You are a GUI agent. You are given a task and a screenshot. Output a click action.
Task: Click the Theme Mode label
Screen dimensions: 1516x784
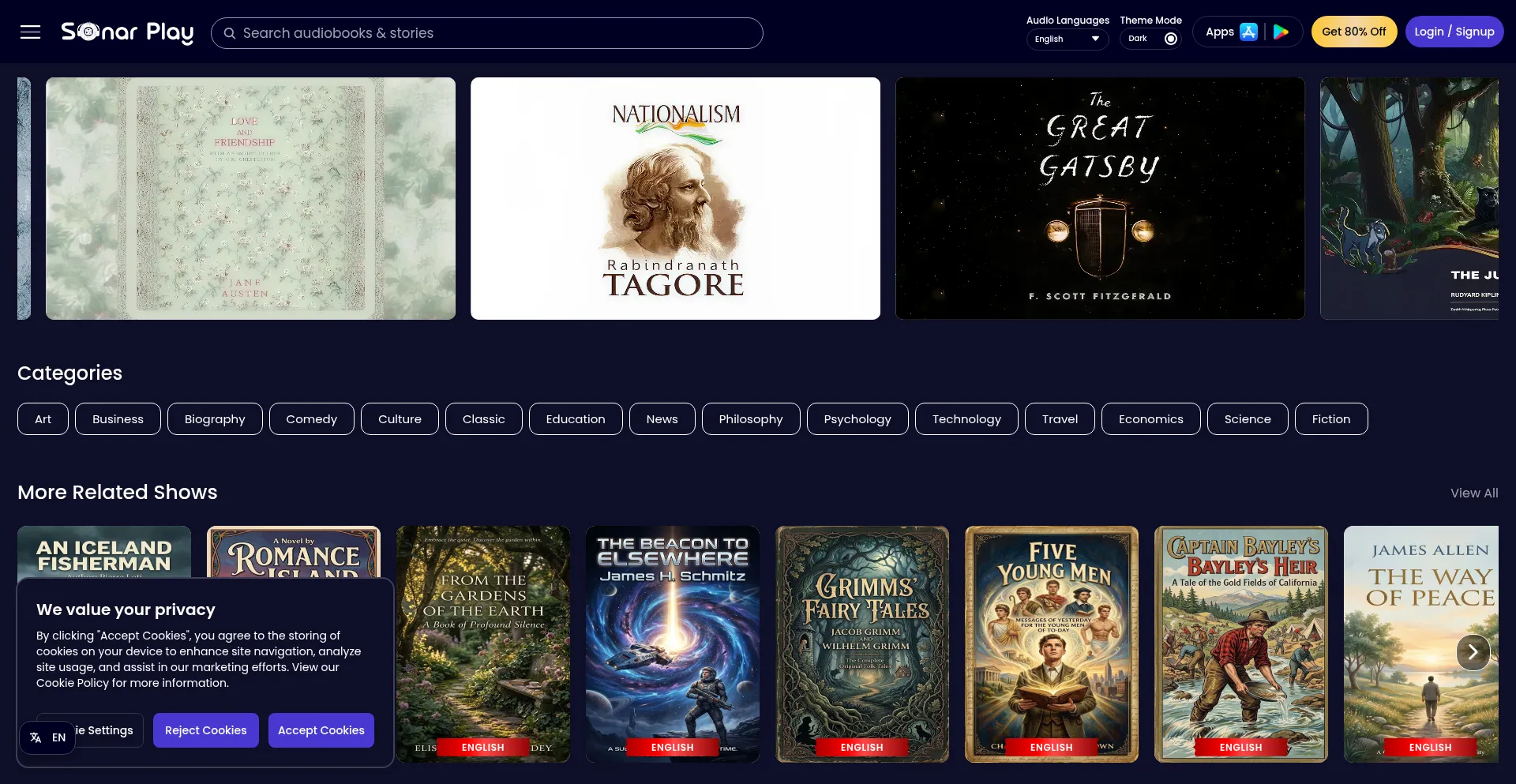pos(1150,21)
